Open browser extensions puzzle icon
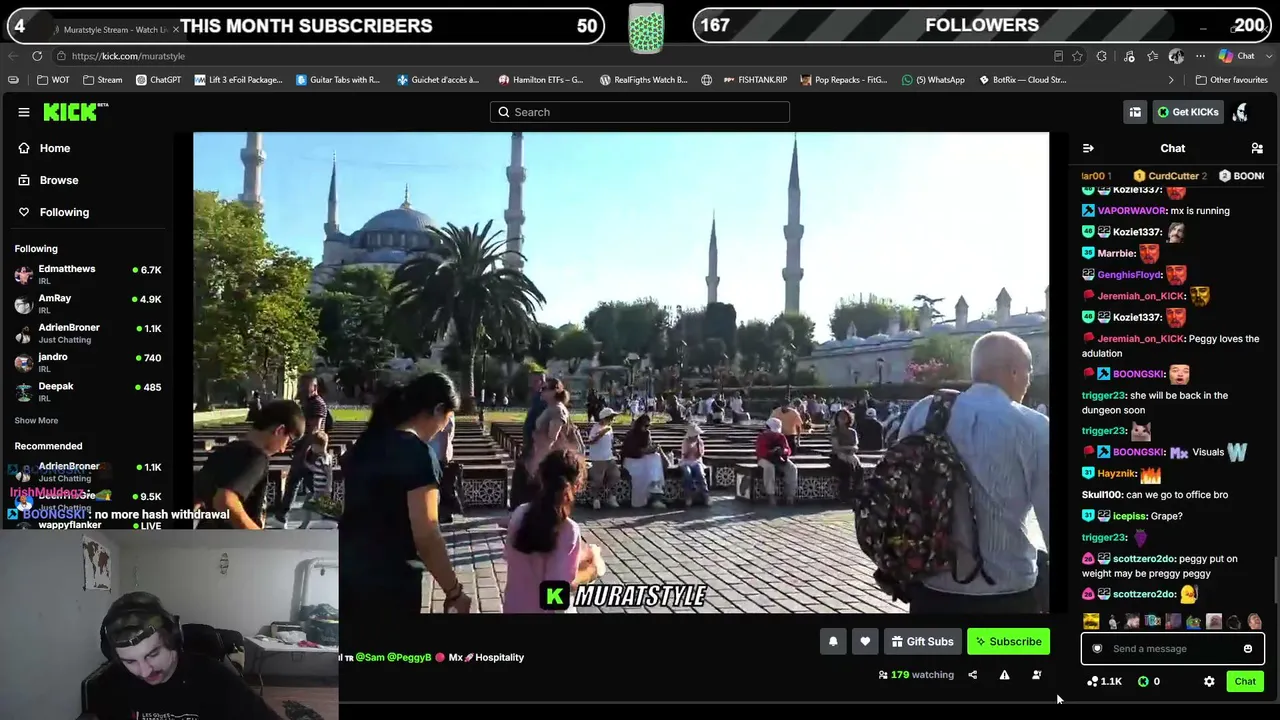Screen dimensions: 1280x720 click(1102, 56)
